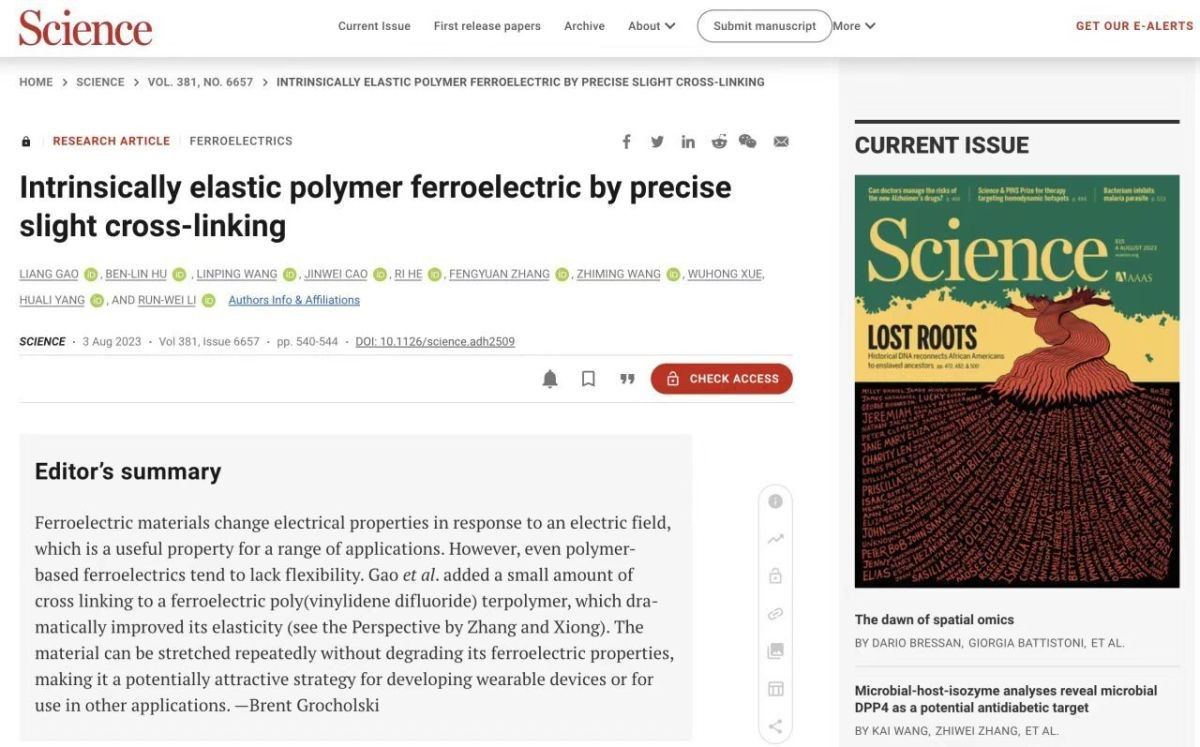Image resolution: width=1200 pixels, height=747 pixels.
Task: Bookmark this article
Action: point(589,379)
